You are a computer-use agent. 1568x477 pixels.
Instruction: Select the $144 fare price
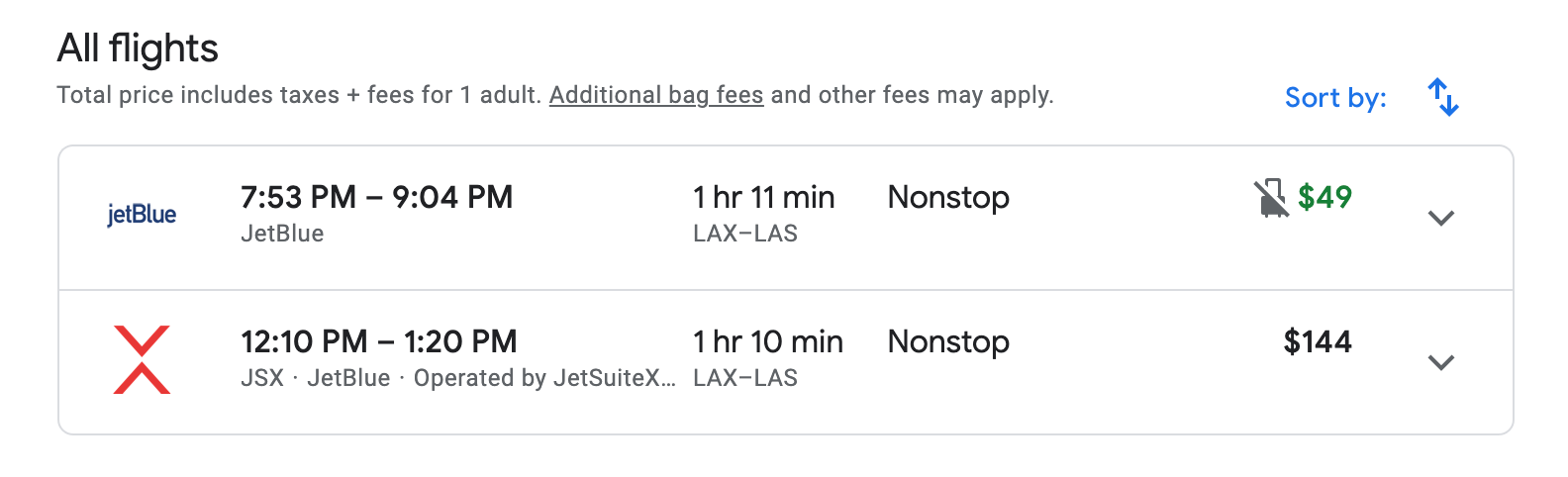(x=1318, y=342)
